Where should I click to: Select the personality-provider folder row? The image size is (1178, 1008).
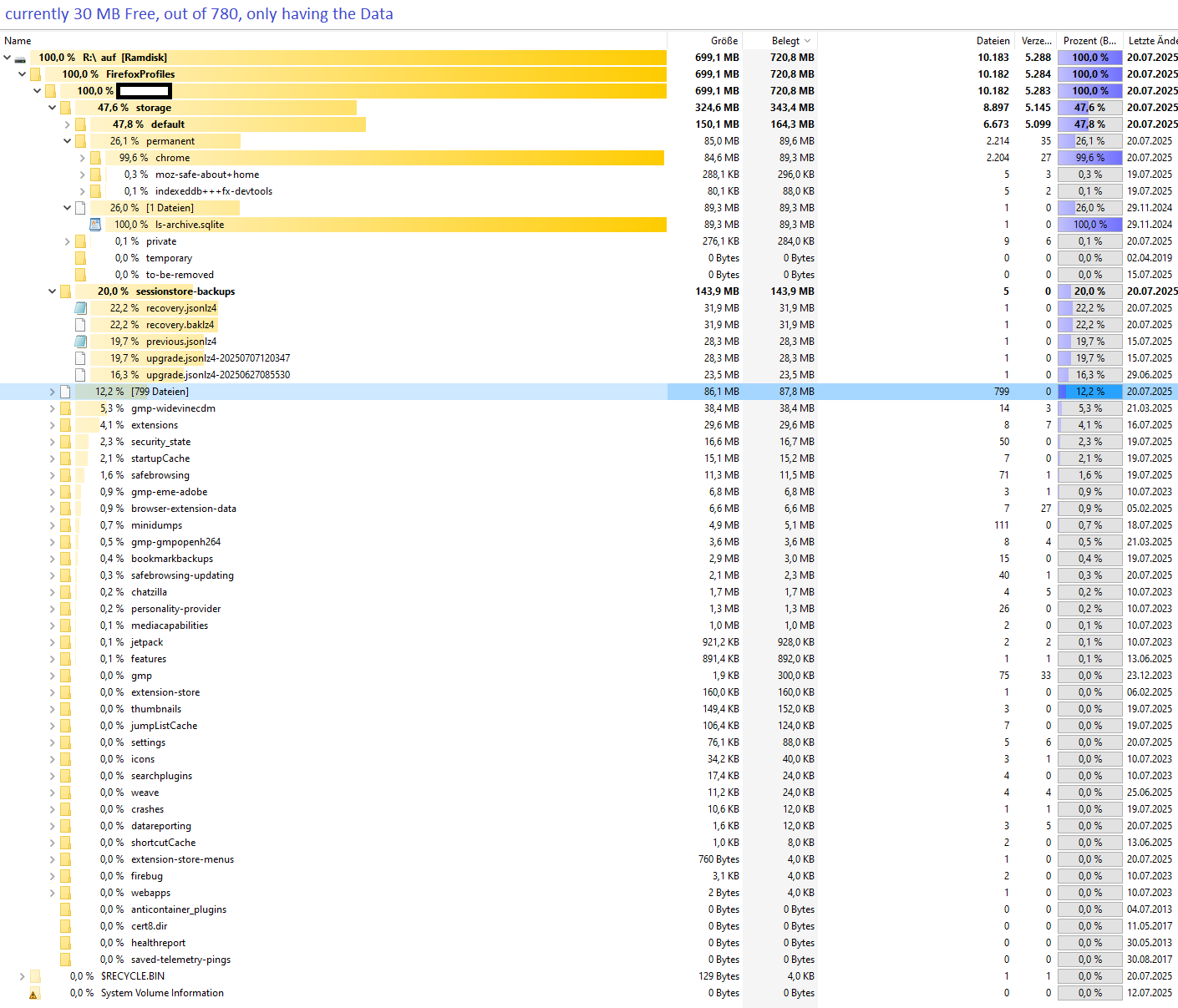[x=589, y=609]
